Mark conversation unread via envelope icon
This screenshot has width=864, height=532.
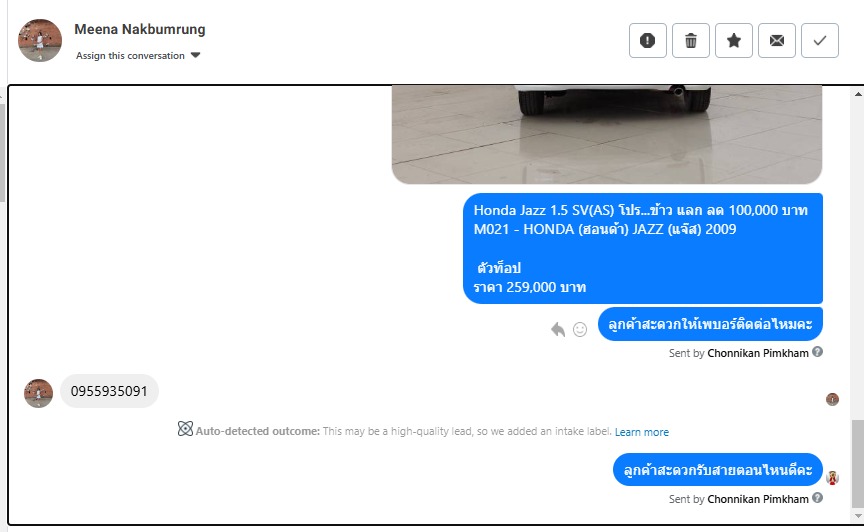tap(776, 40)
